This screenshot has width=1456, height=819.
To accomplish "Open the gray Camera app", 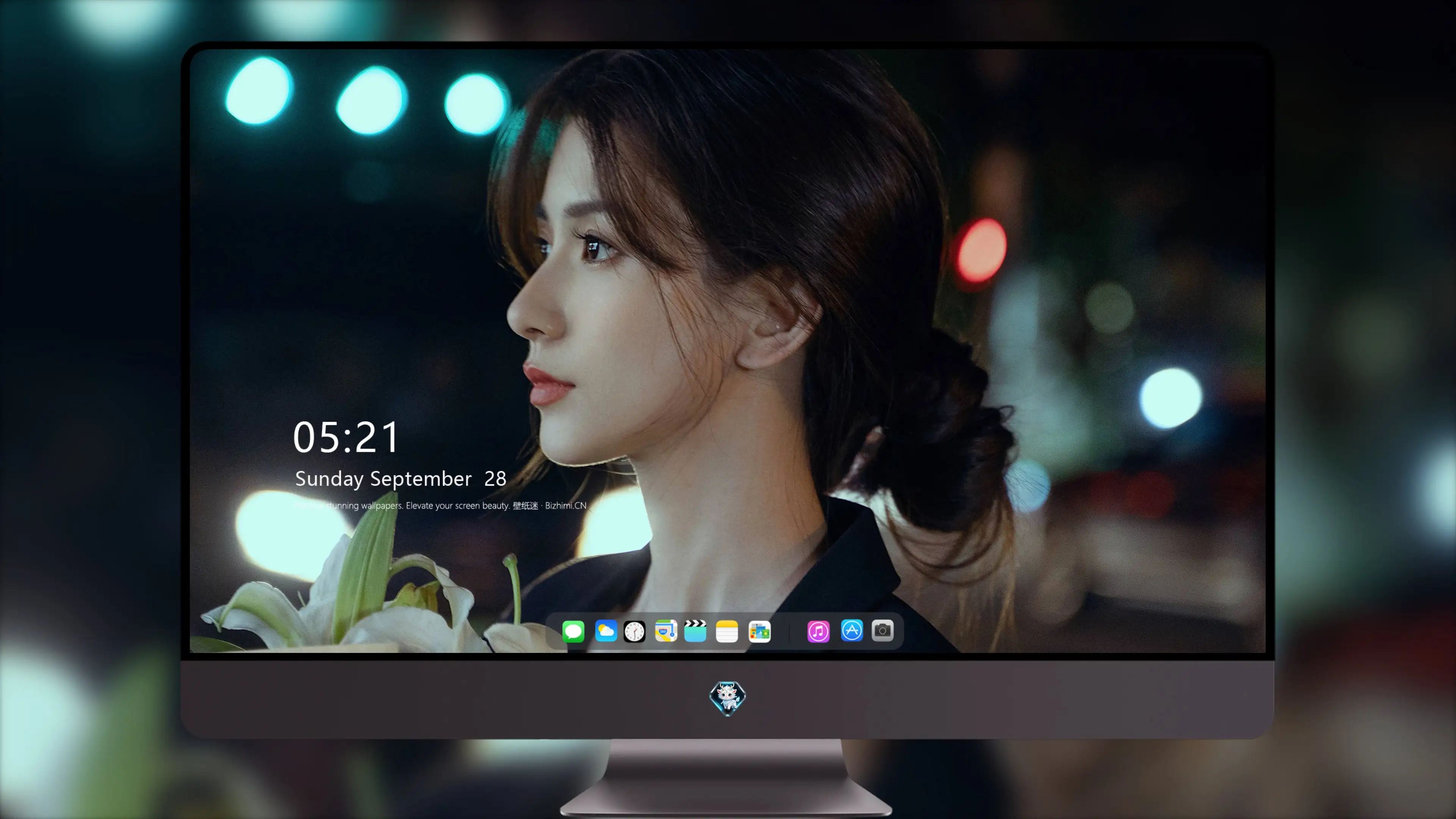I will pyautogui.click(x=882, y=630).
